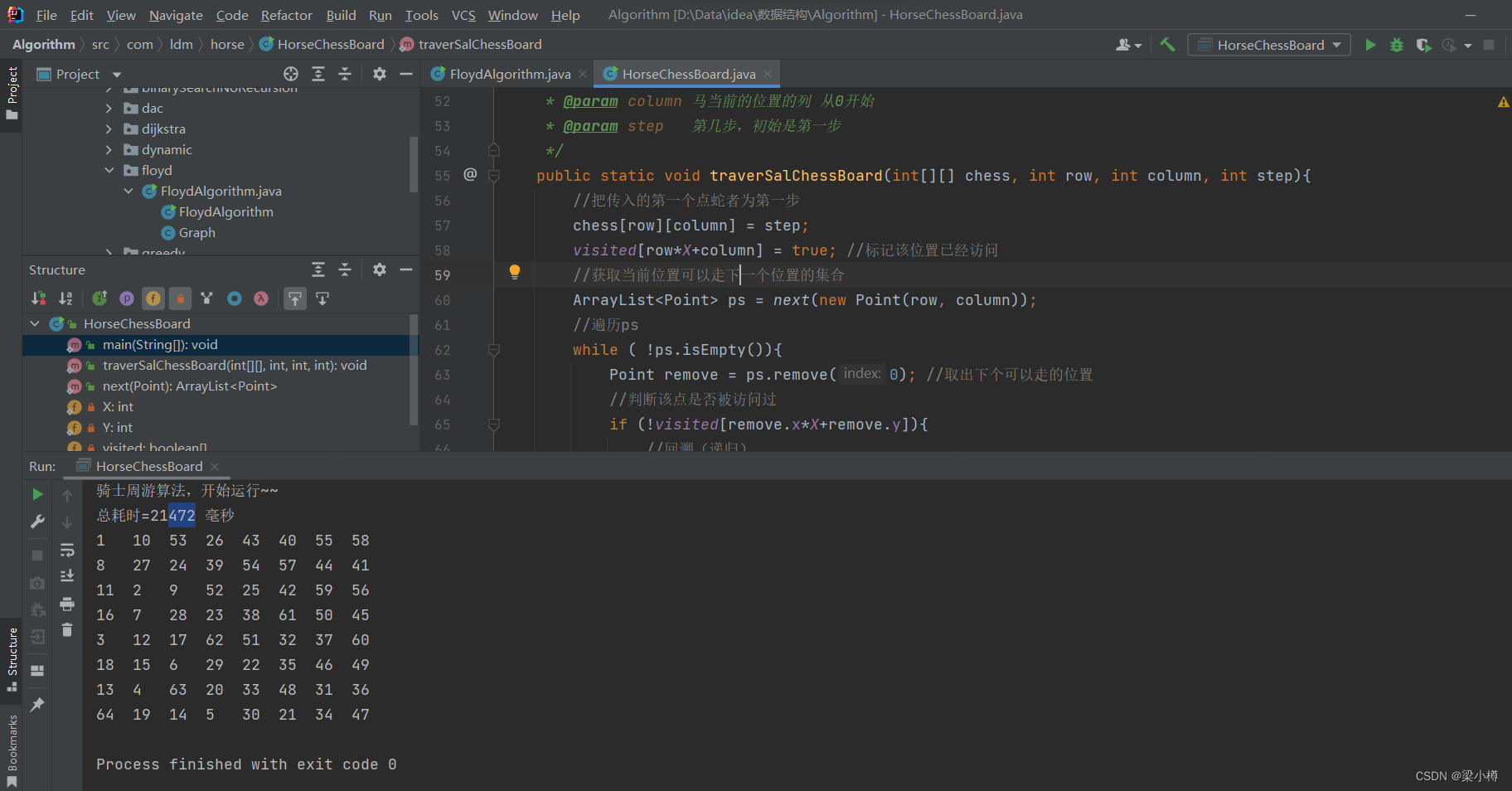The image size is (1512, 791).
Task: Pin the Run tab with the pin icon
Action: point(37,705)
